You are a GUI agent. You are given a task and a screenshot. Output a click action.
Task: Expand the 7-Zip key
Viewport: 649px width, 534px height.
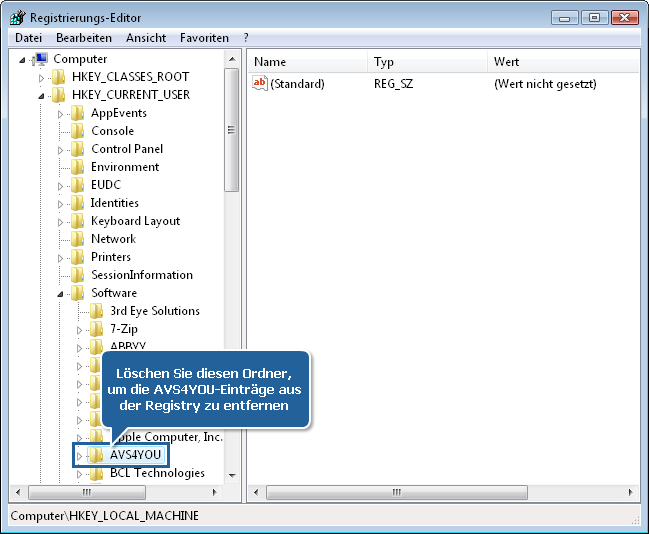[79, 330]
